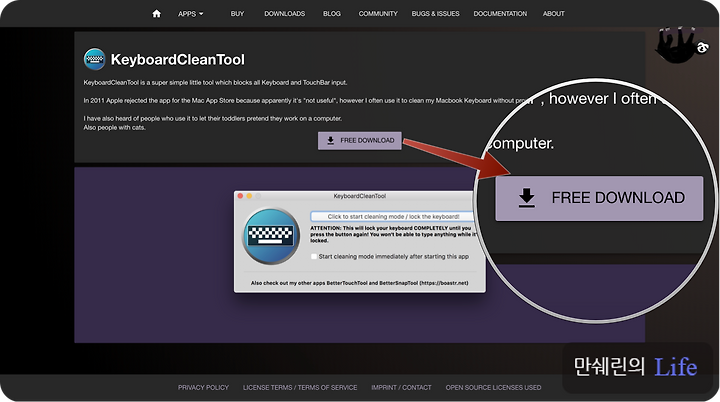Go to BUGS & ISSUES
The height and width of the screenshot is (402, 720).
coord(436,14)
